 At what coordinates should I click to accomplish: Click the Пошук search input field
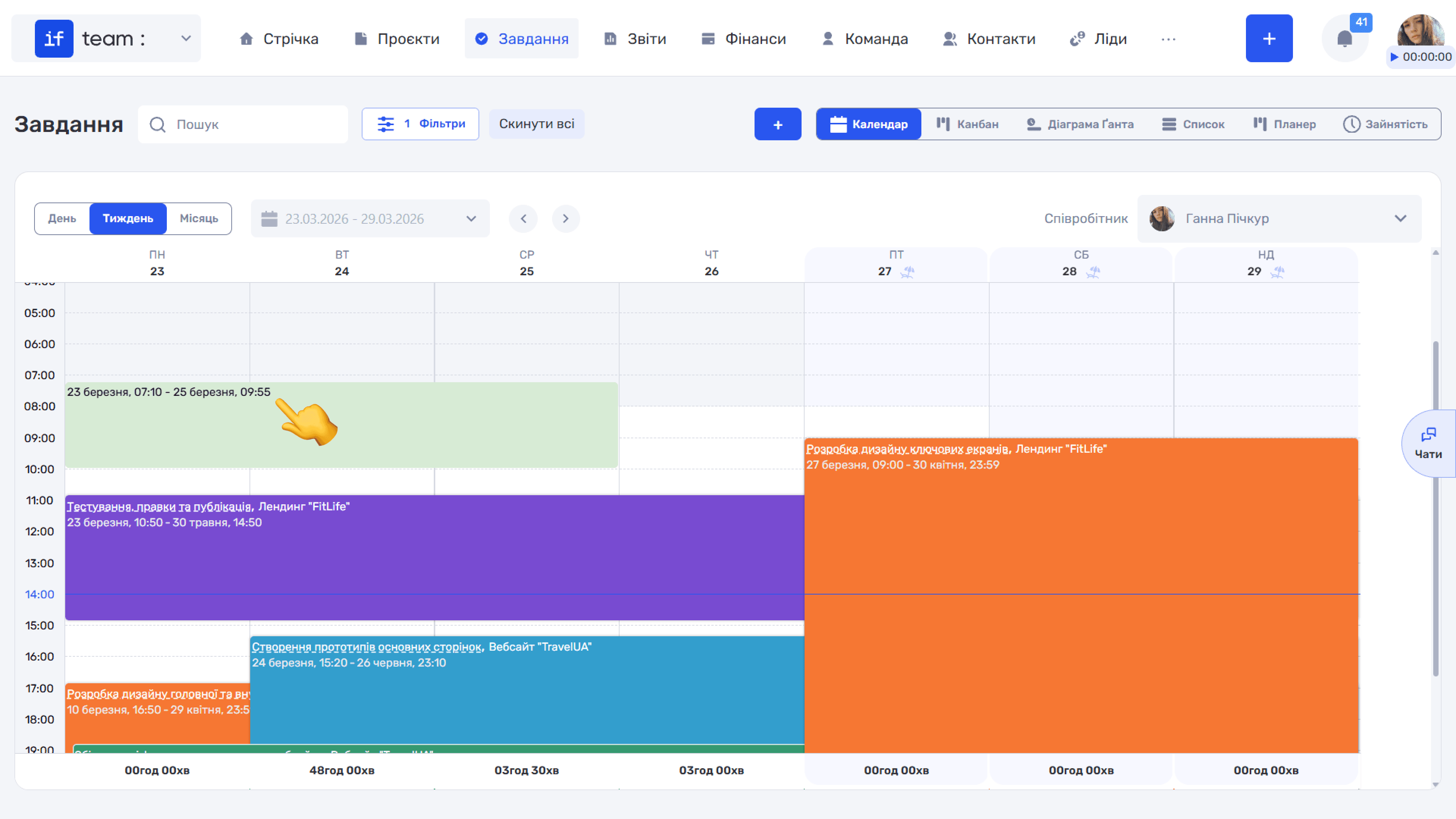coord(243,124)
